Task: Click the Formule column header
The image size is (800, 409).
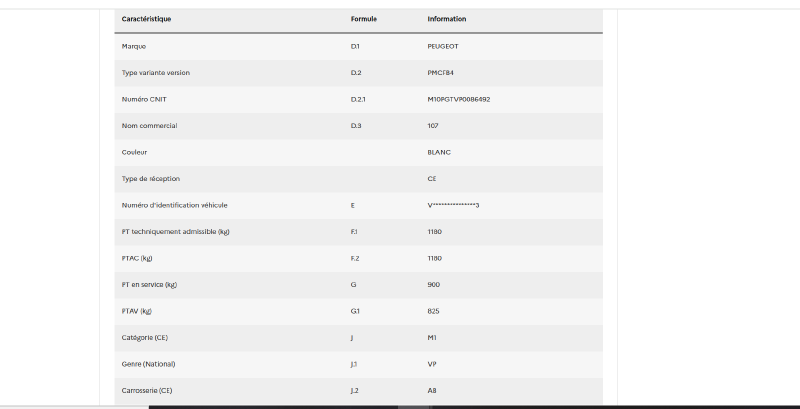Action: (x=363, y=19)
